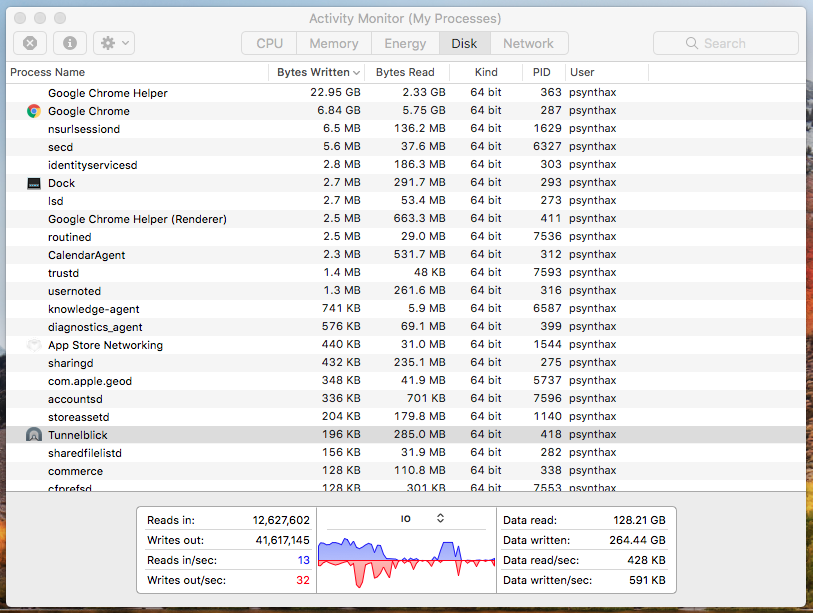Screen dimensions: 813x613
Task: Select the knowledge-agent process
Action: point(406,309)
